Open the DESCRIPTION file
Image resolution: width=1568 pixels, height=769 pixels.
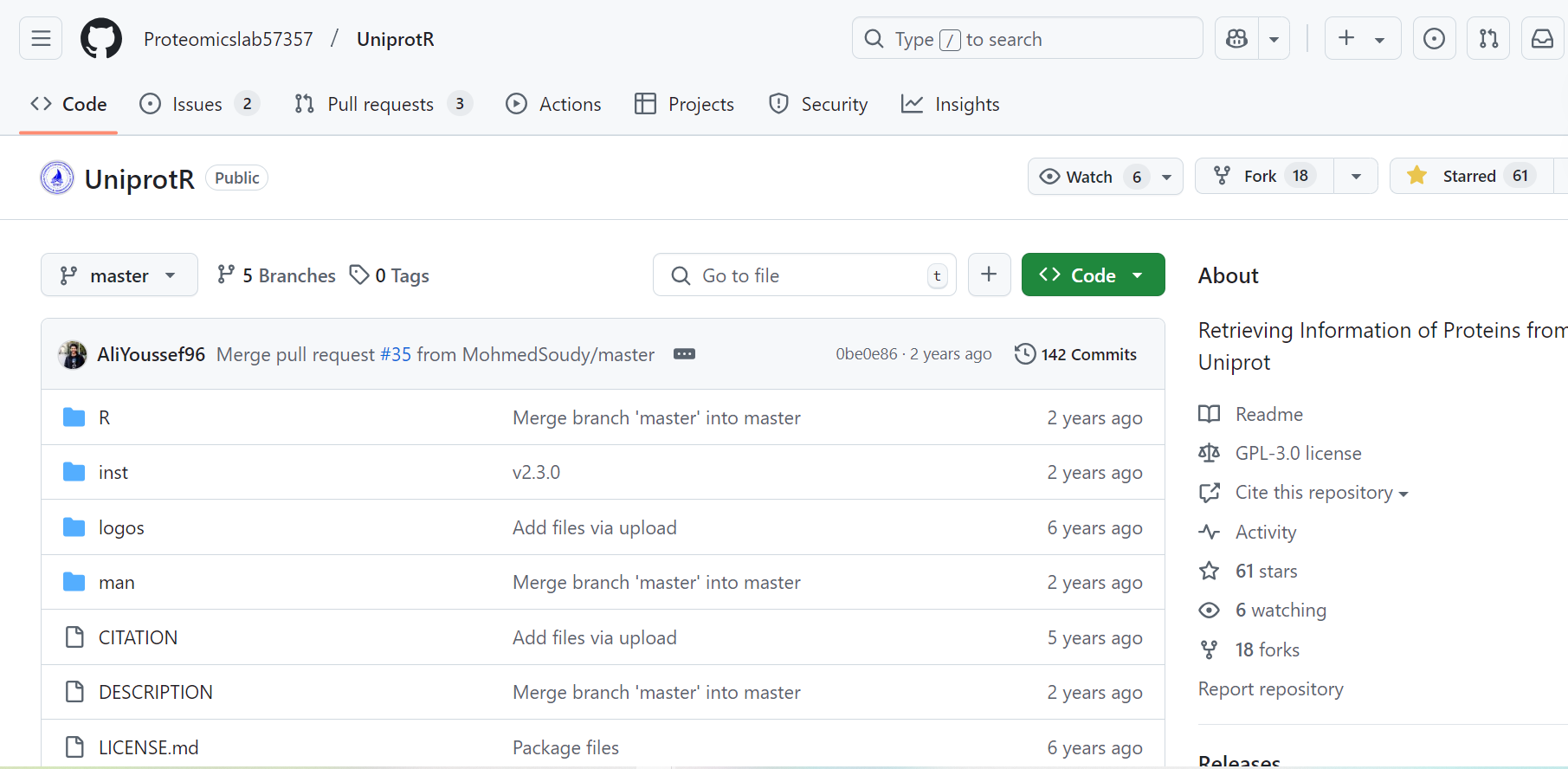tap(156, 693)
